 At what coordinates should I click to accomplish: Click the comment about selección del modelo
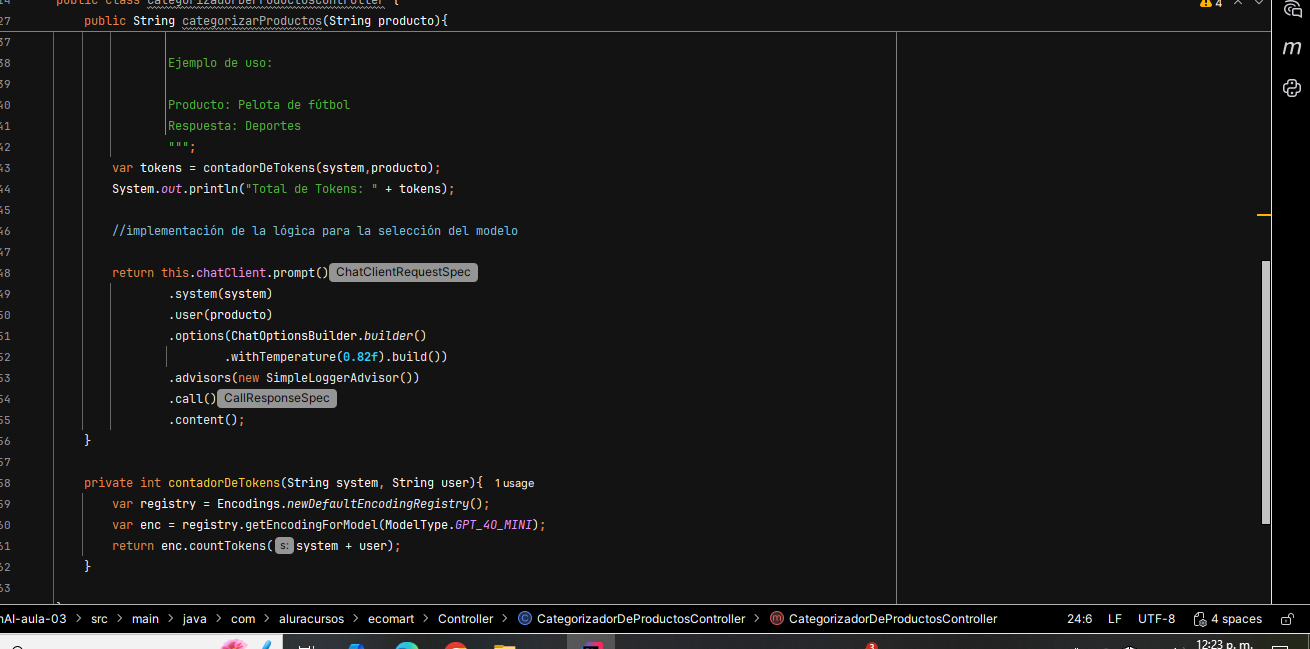pos(315,230)
